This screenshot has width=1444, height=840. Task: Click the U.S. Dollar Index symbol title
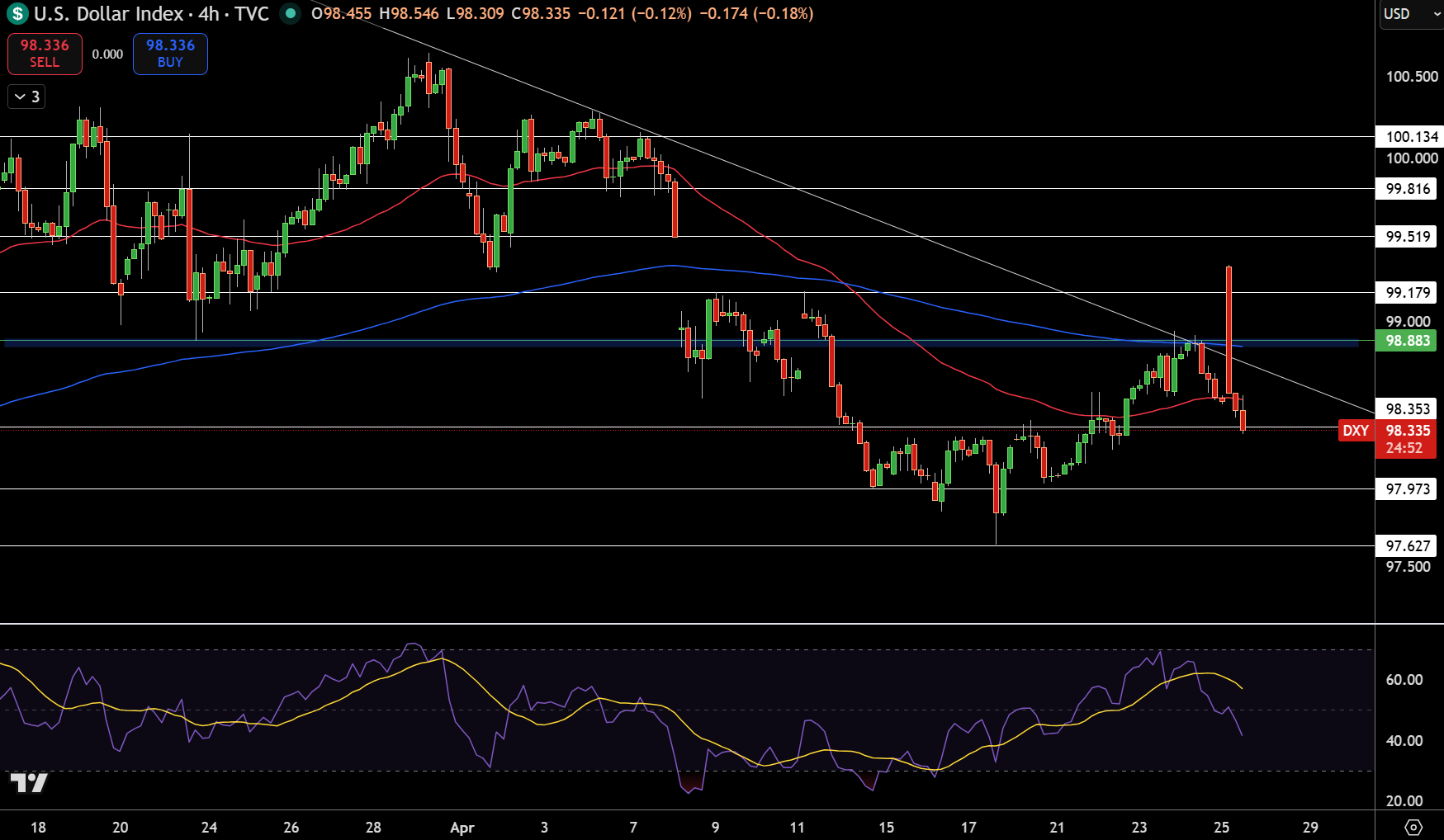[108, 14]
